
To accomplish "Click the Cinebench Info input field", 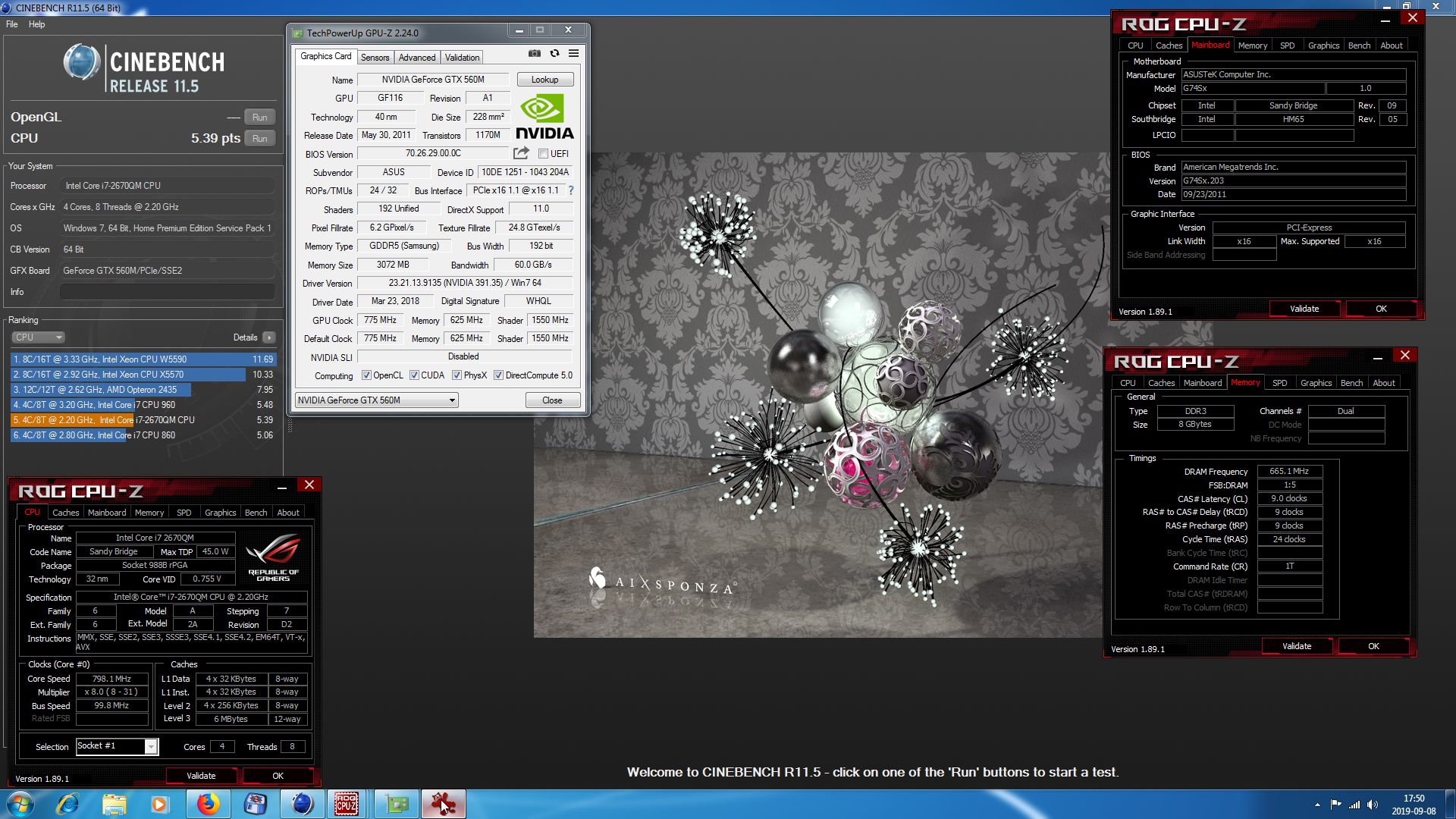I will pos(167,292).
